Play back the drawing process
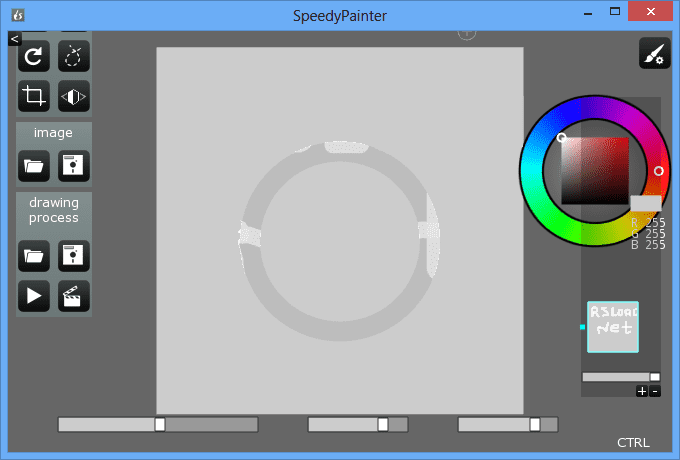The width and height of the screenshot is (680, 460). tap(34, 295)
